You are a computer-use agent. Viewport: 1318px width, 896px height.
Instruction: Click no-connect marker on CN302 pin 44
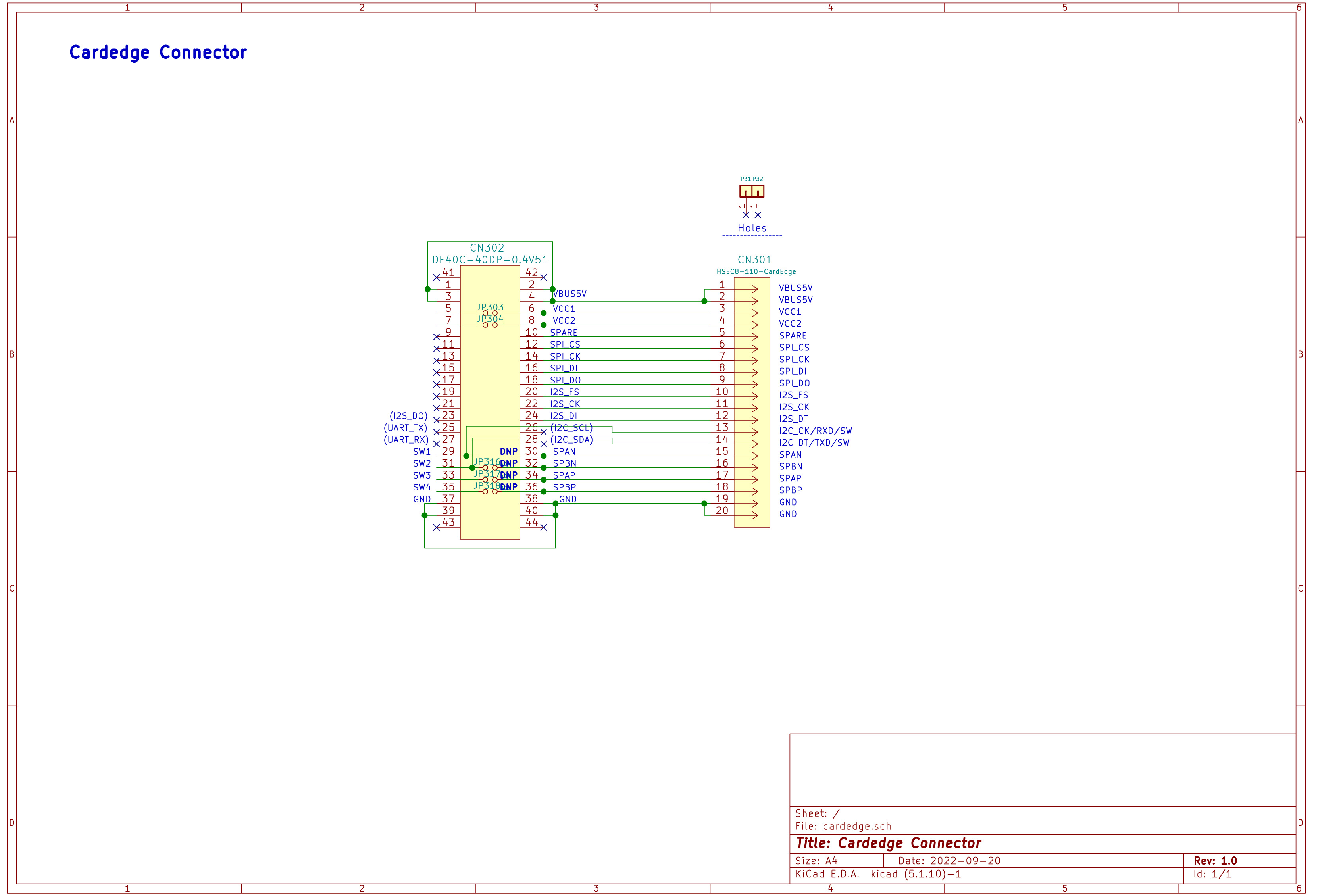tap(543, 527)
